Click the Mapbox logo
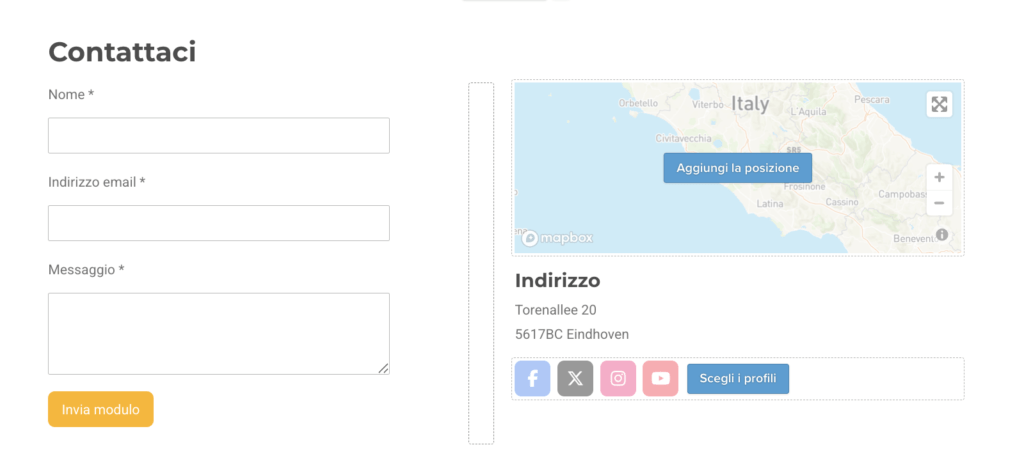The width and height of the screenshot is (1024, 468). coord(558,238)
